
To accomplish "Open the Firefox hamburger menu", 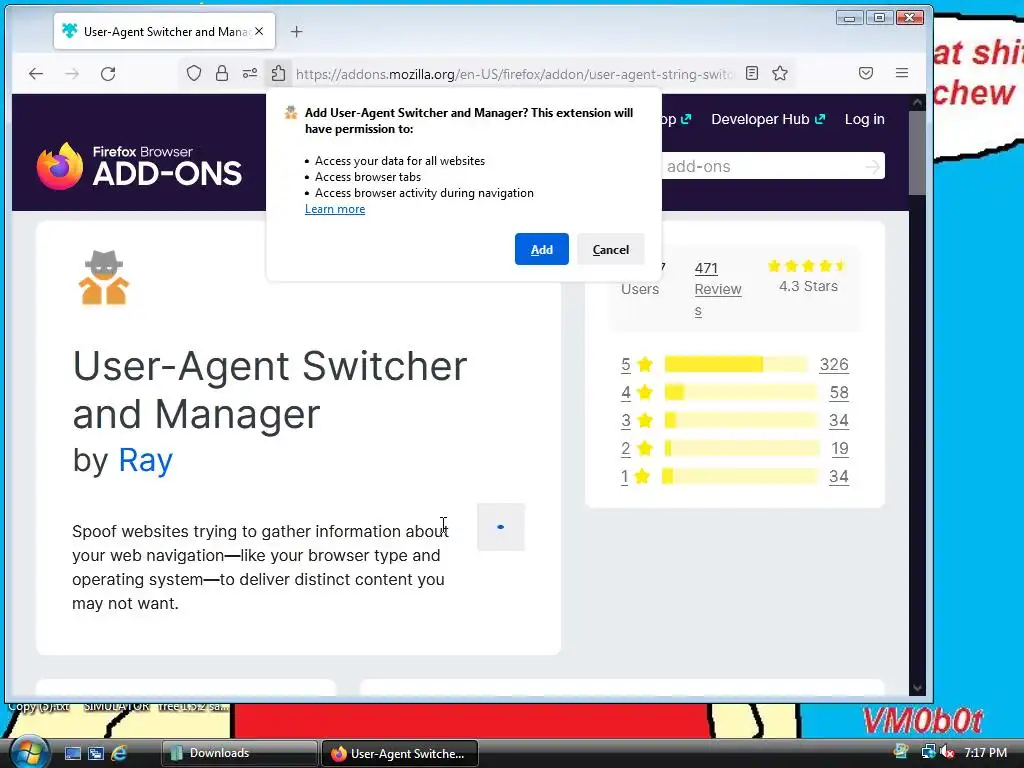I will 902,73.
